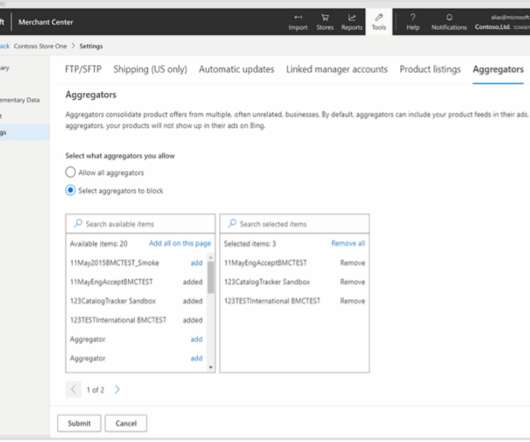Viewport: 530px width, 442px height.
Task: Remove 11MayEngAcceptBMCTEST from selected
Action: click(x=352, y=263)
